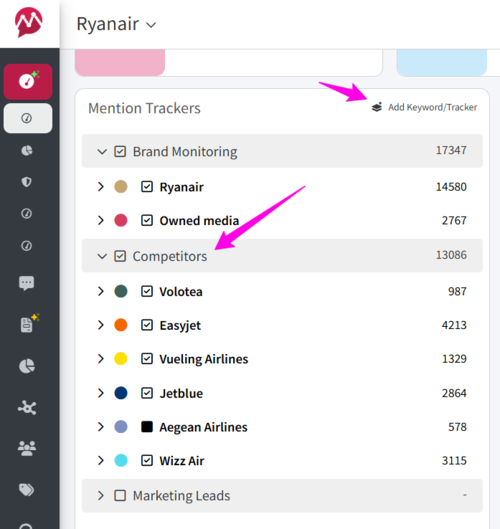Uncheck the Volotea checkbox
The image size is (500, 529).
point(147,291)
